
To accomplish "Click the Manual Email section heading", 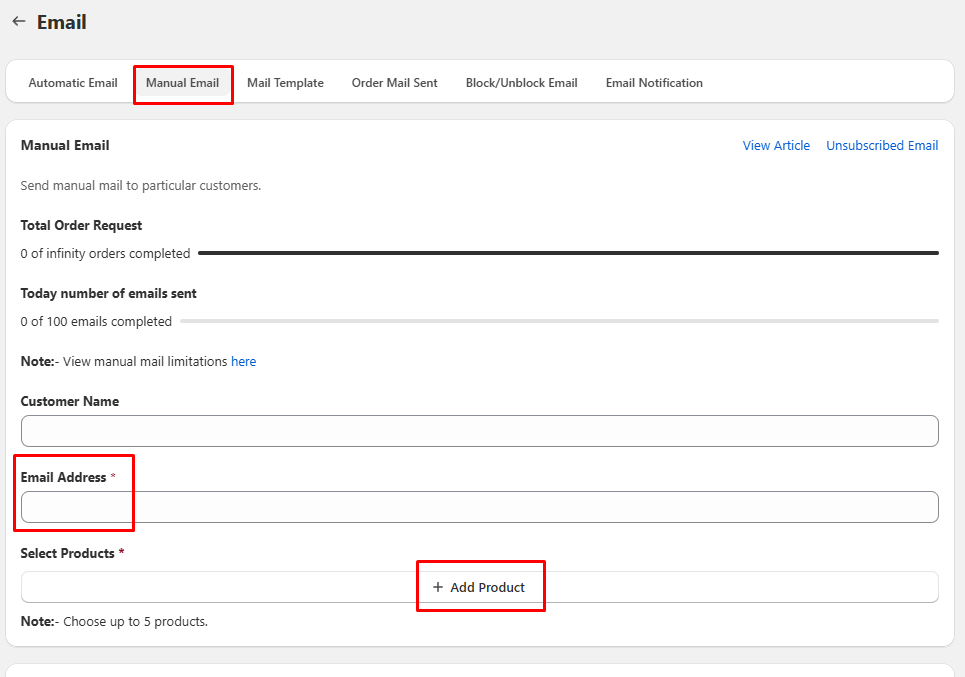I will [x=65, y=146].
